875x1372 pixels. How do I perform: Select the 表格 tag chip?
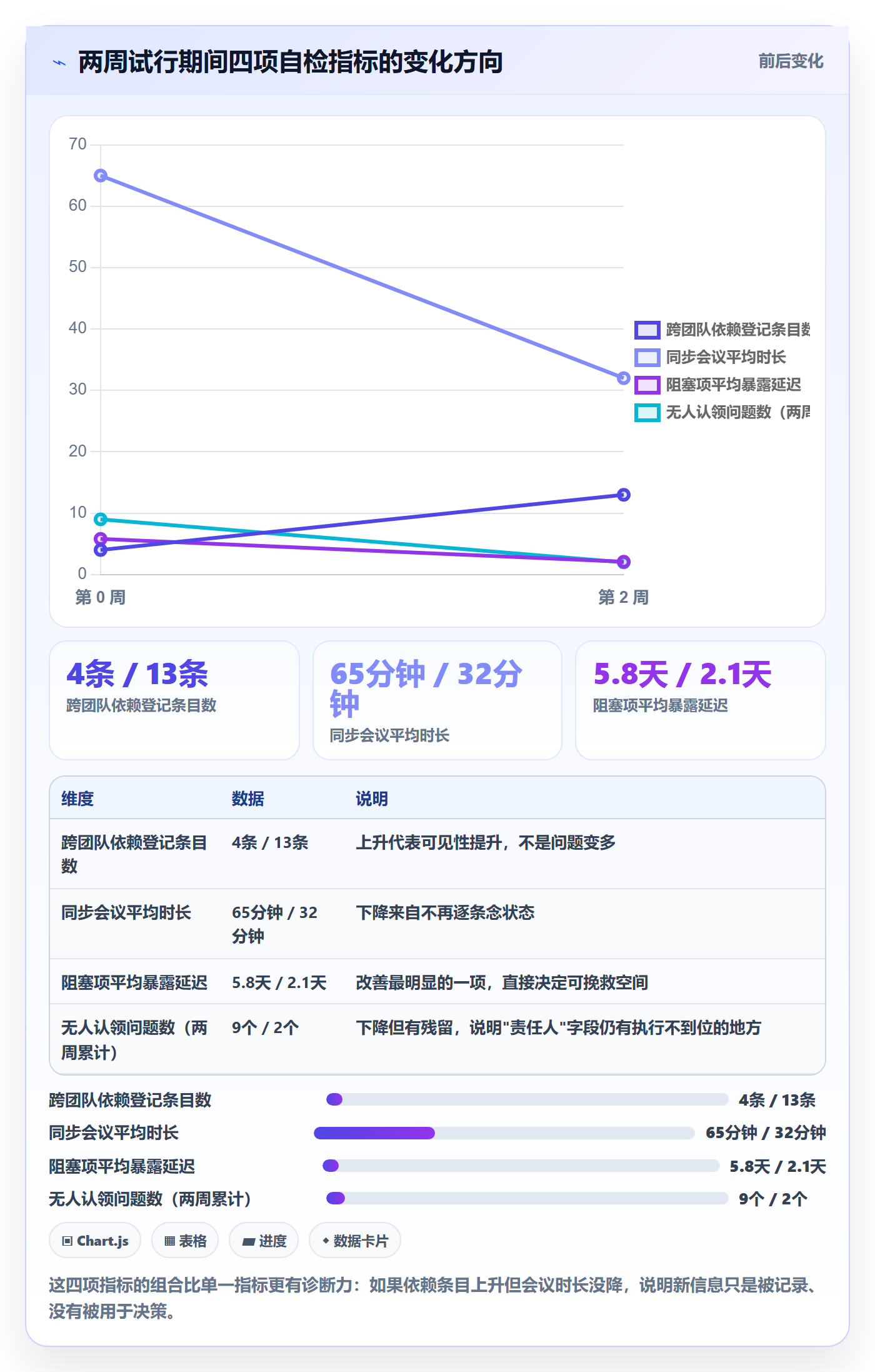click(x=185, y=1241)
